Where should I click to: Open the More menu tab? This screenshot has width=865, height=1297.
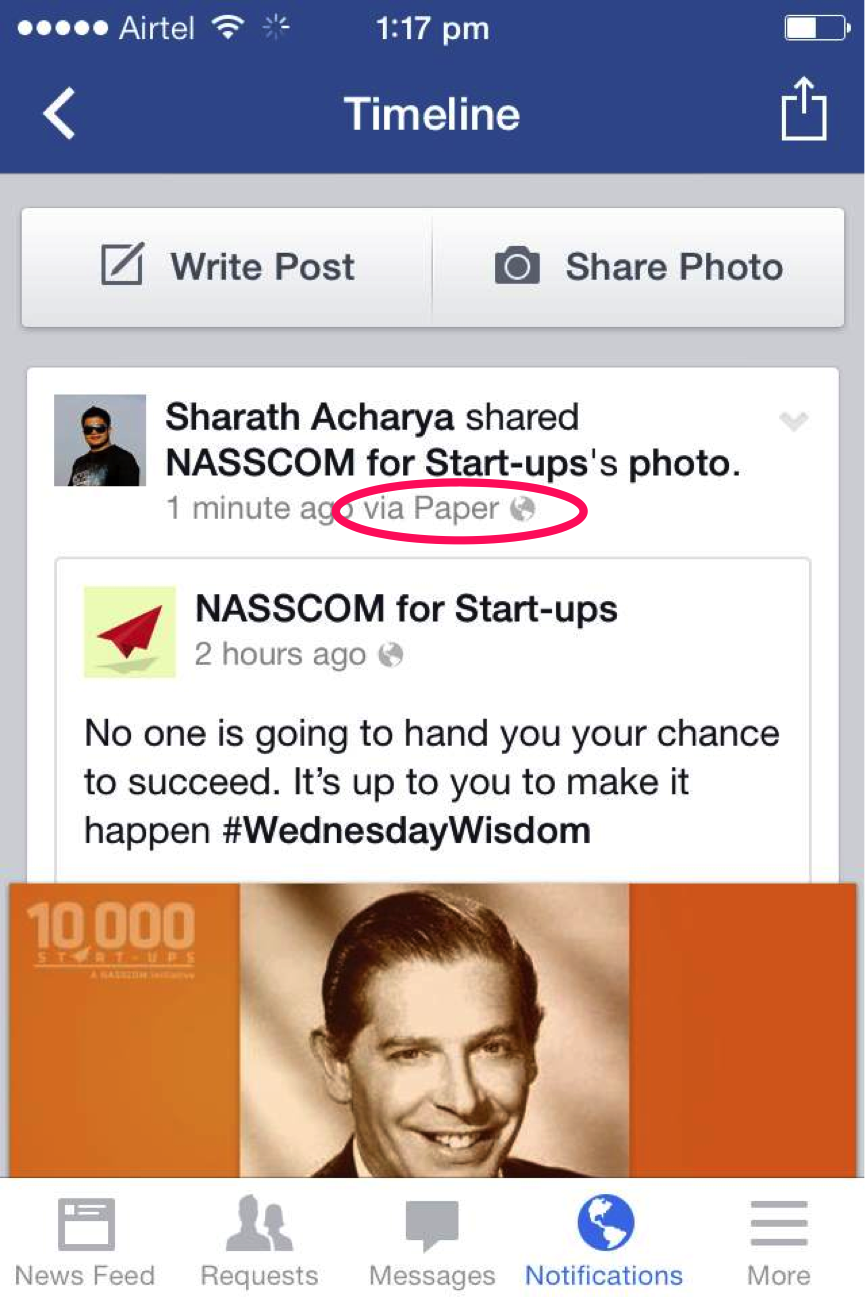tap(778, 1241)
